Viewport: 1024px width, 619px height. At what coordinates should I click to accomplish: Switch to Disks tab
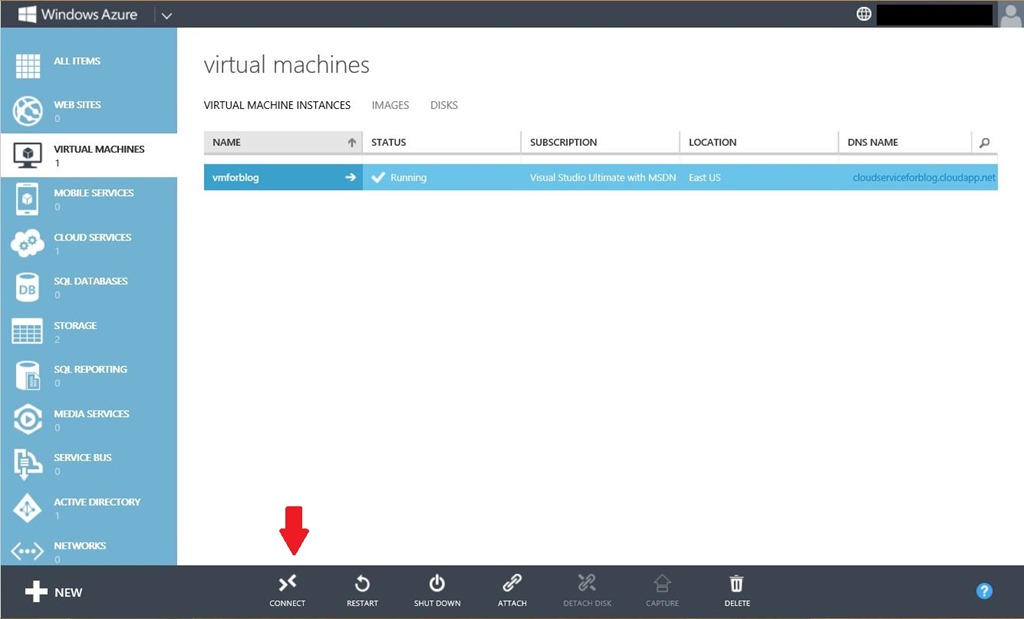click(x=444, y=105)
